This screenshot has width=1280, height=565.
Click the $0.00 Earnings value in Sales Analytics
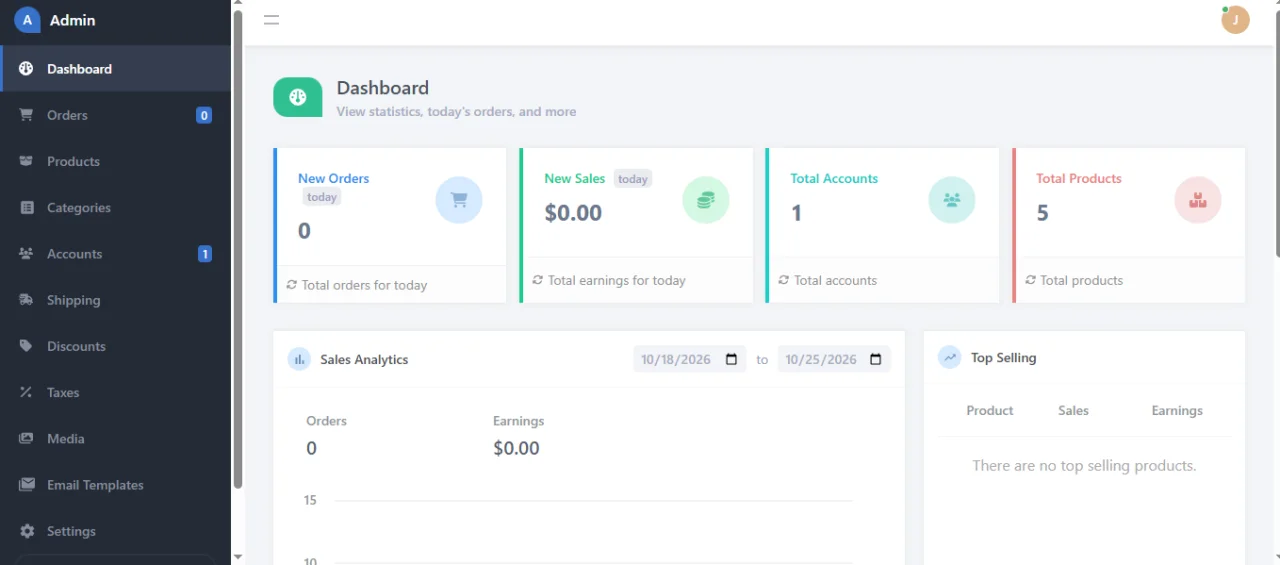coord(516,448)
